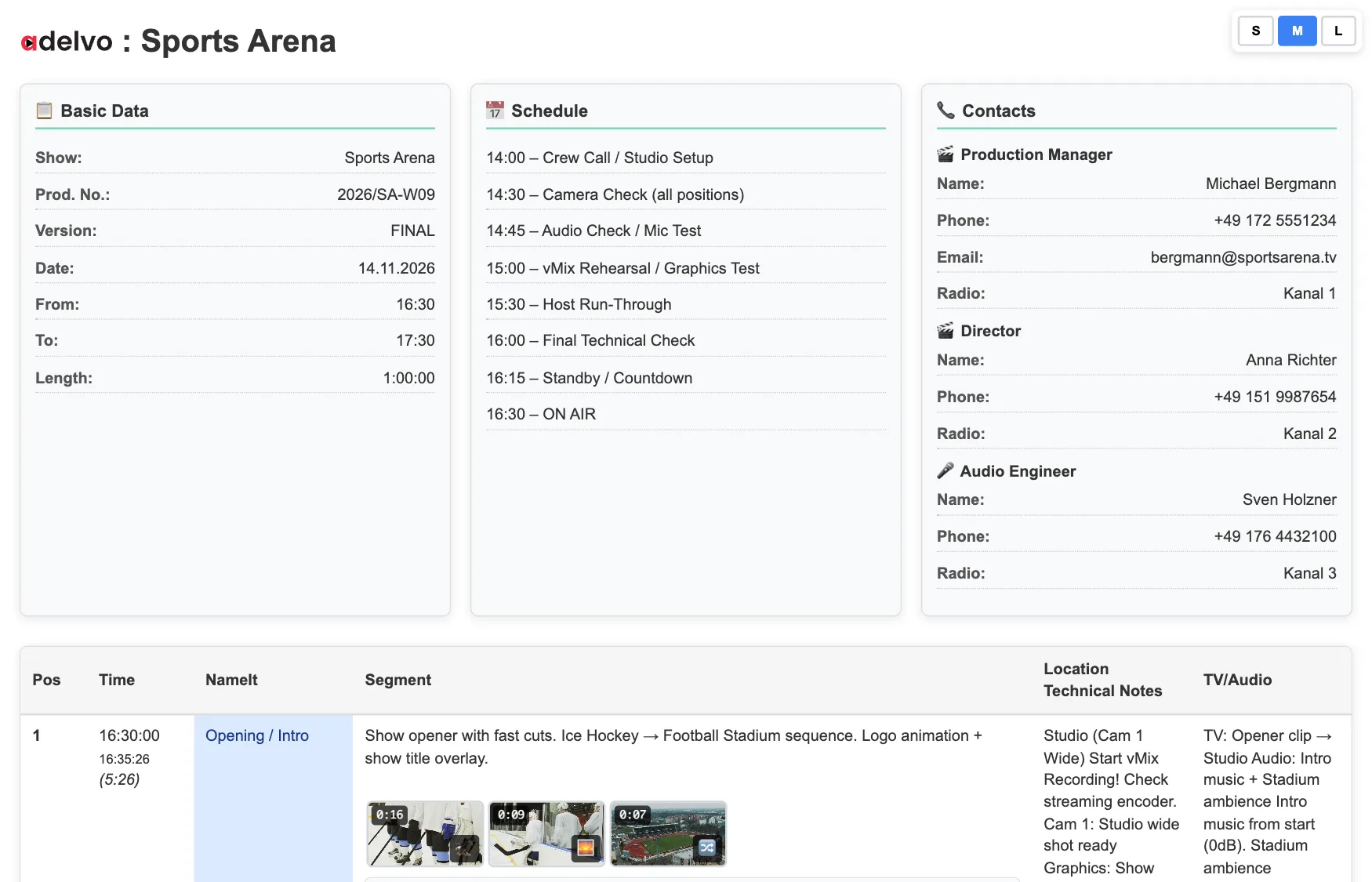The width and height of the screenshot is (1372, 882).
Task: Select small size S
Action: tap(1256, 31)
